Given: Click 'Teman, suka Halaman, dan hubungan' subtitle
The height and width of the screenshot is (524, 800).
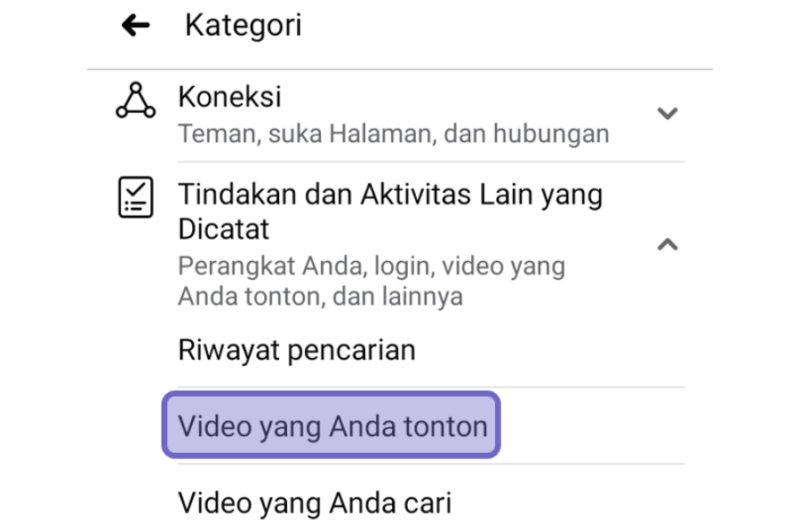Looking at the screenshot, I should pos(393,134).
